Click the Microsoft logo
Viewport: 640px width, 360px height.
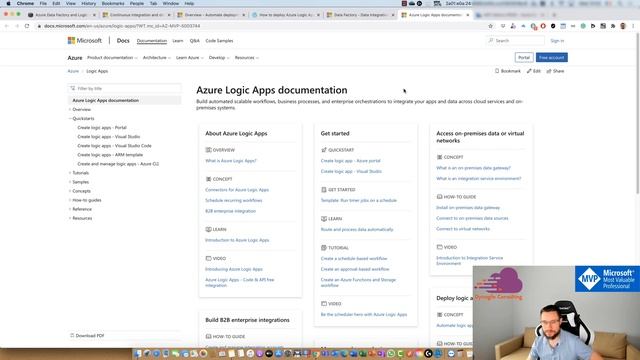click(84, 40)
